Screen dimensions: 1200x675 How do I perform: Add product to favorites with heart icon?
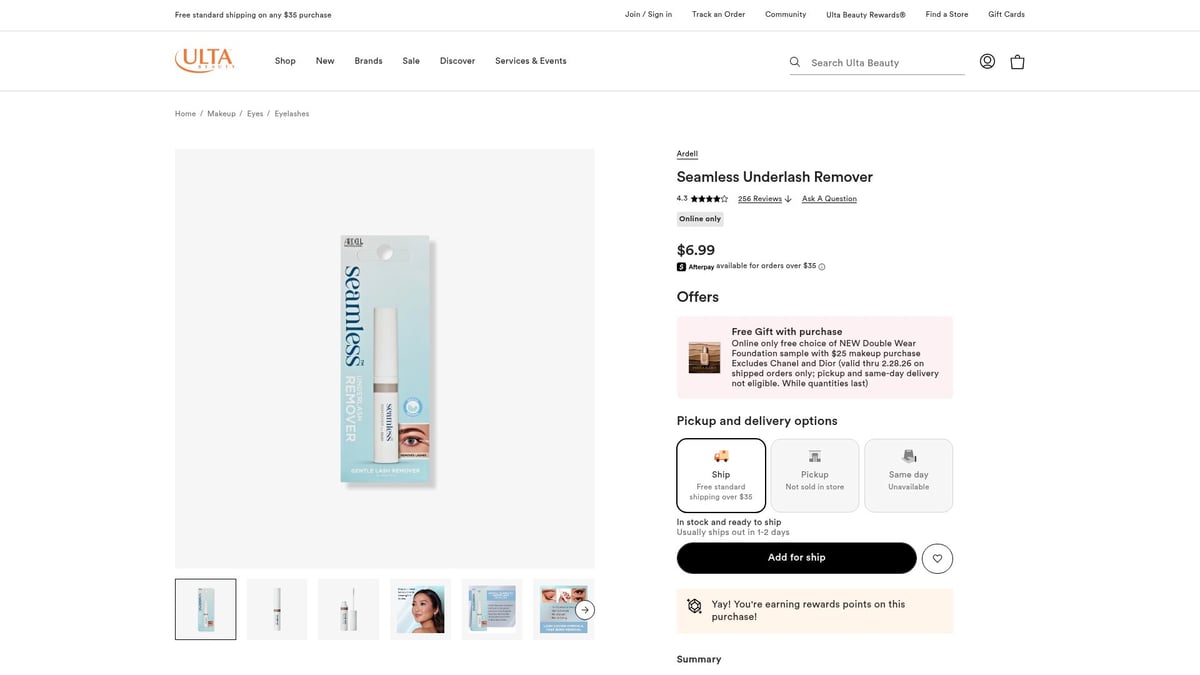click(937, 558)
